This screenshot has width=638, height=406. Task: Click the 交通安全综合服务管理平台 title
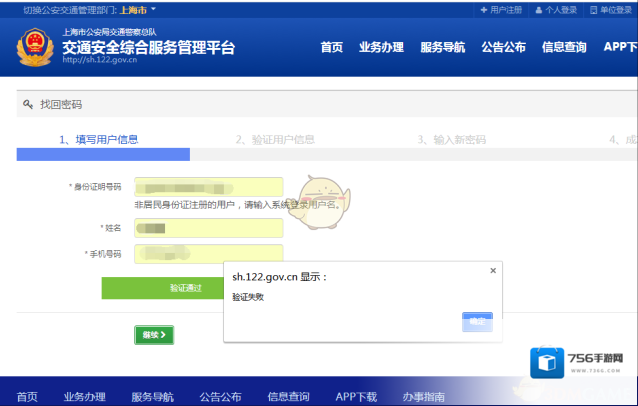149,47
